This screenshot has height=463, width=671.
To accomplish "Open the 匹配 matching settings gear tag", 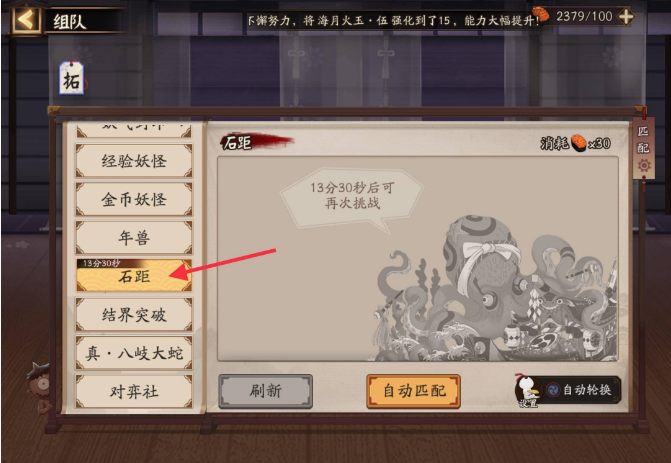I will tap(643, 148).
